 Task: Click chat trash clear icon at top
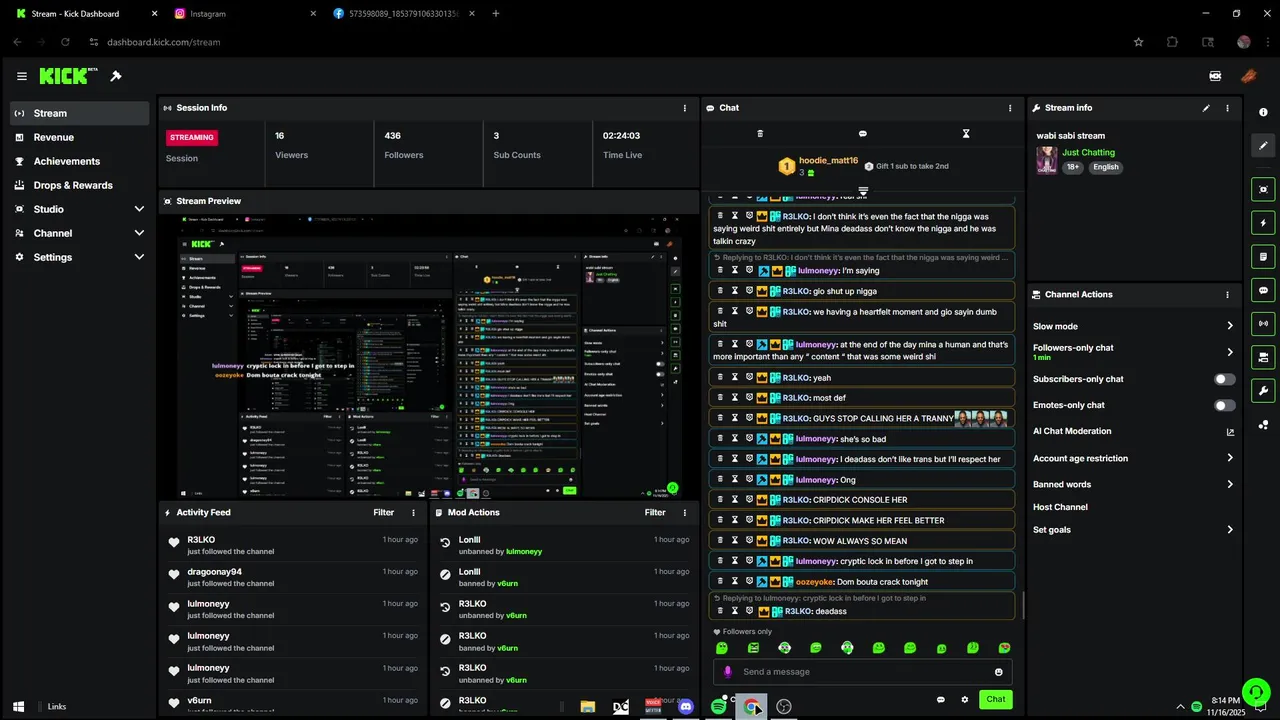point(760,133)
